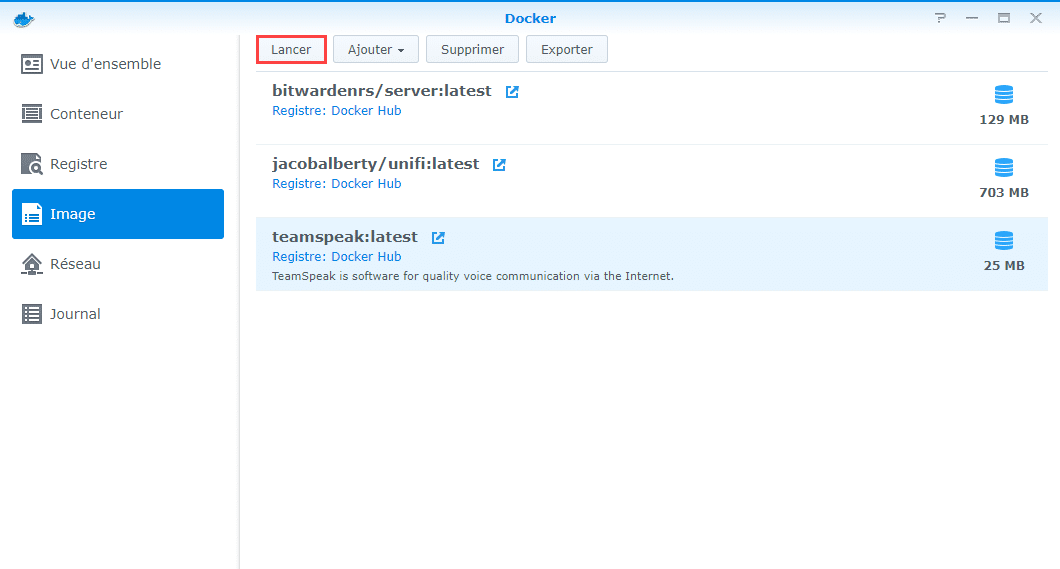Viewport: 1060px width, 569px height.
Task: Click the database icon above 25 MB
Action: (x=1004, y=241)
